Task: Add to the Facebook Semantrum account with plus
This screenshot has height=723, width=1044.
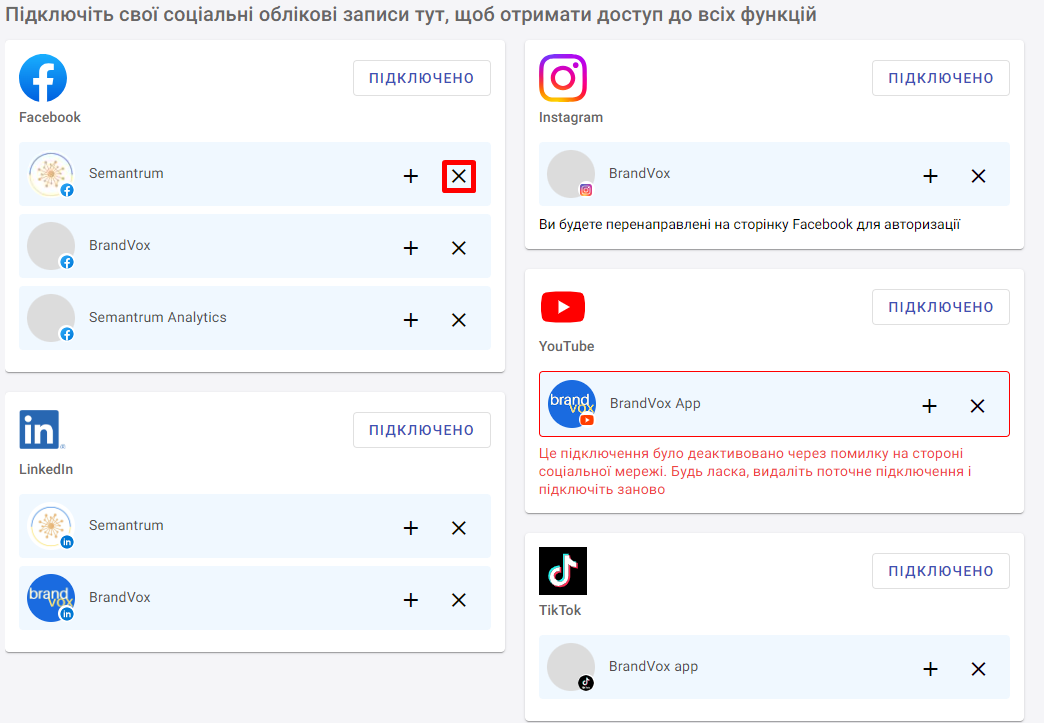Action: (411, 176)
